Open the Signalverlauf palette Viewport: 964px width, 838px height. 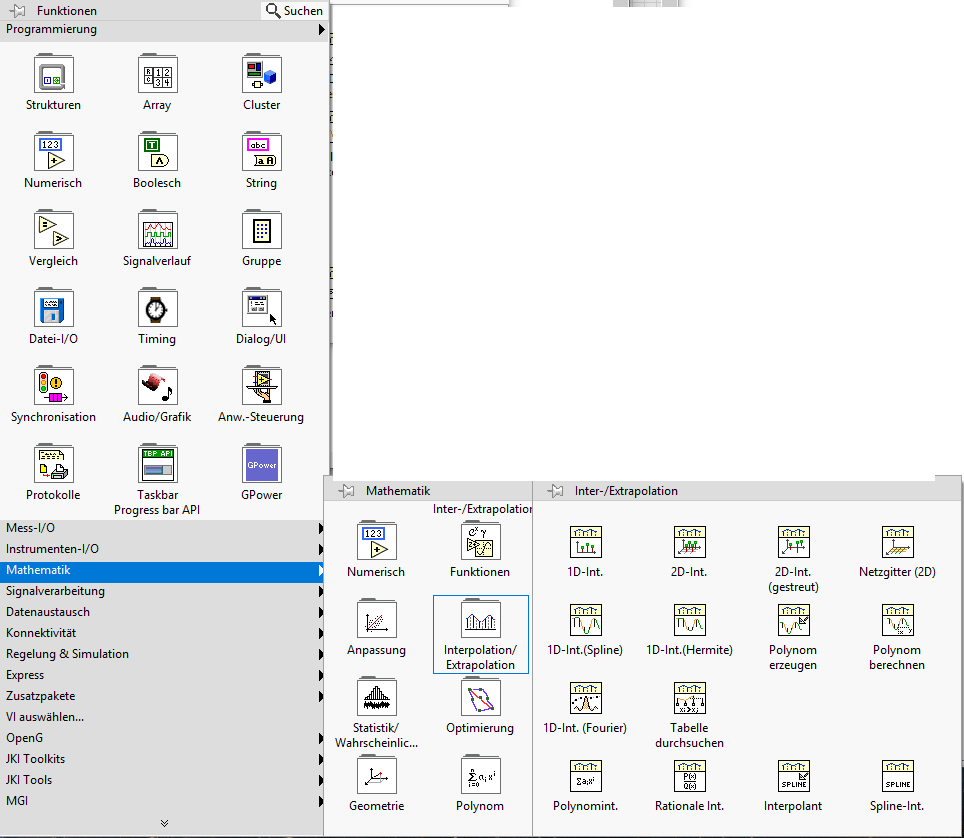tap(157, 231)
